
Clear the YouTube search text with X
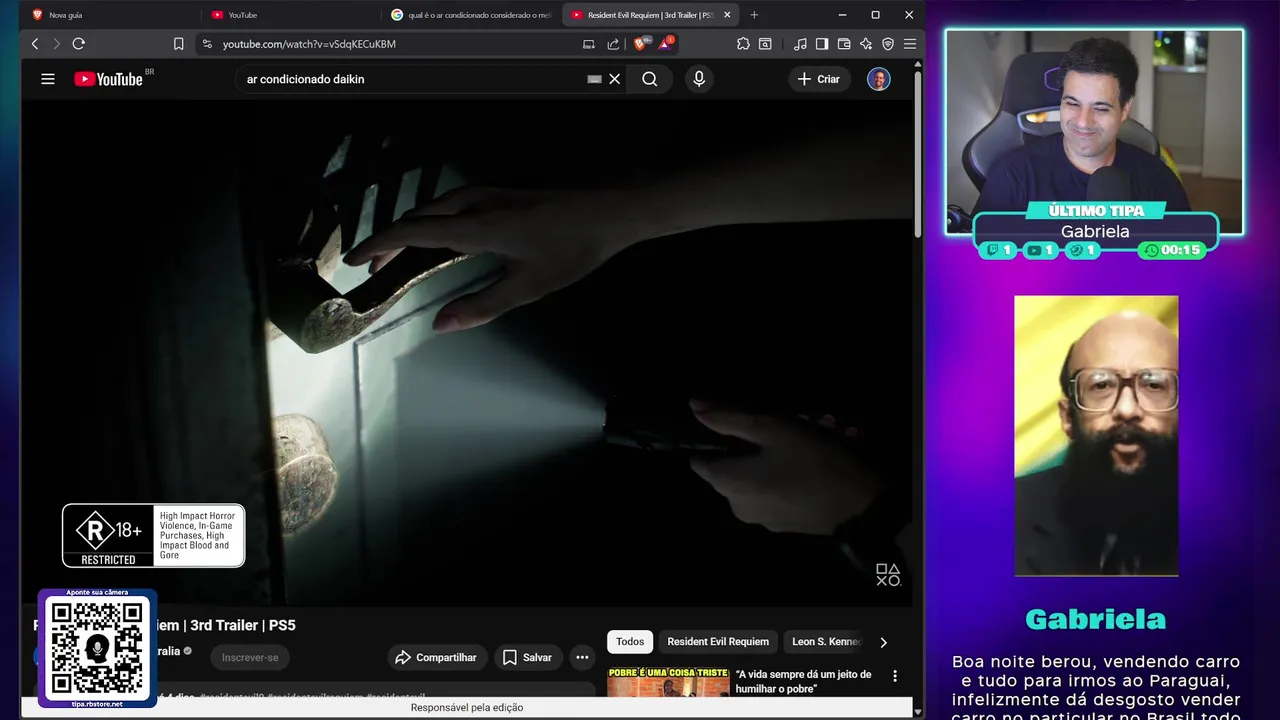[615, 79]
